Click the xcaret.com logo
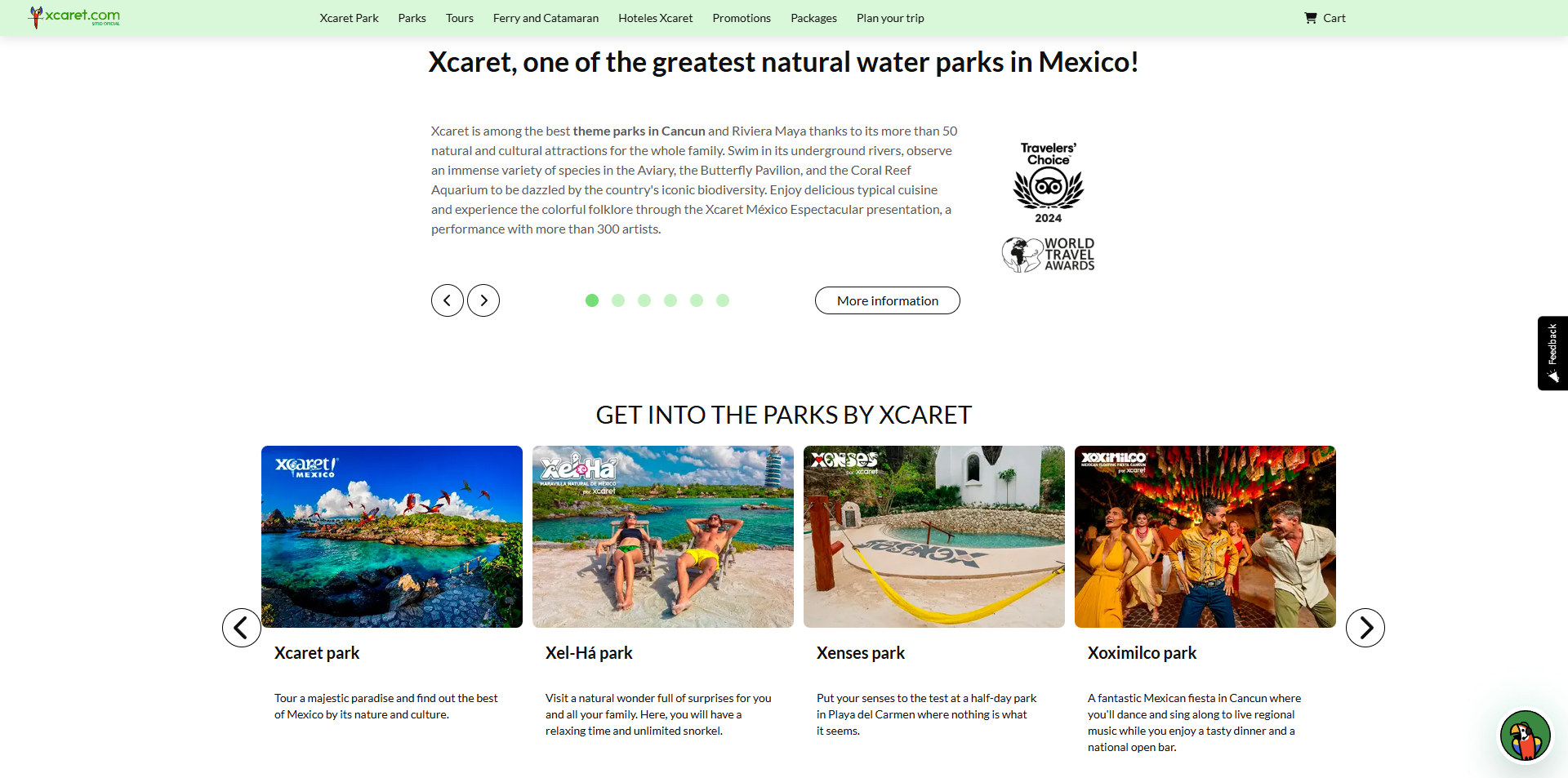 [x=74, y=17]
